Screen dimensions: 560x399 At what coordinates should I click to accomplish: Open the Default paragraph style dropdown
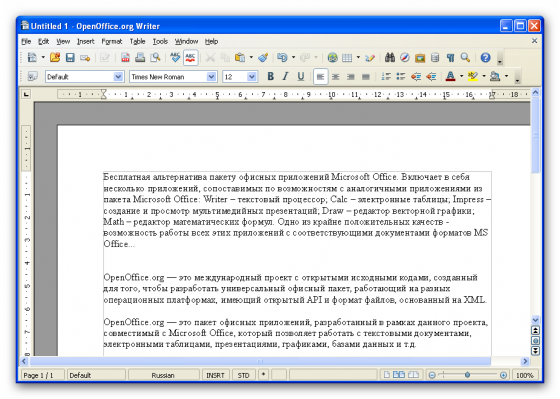point(118,77)
